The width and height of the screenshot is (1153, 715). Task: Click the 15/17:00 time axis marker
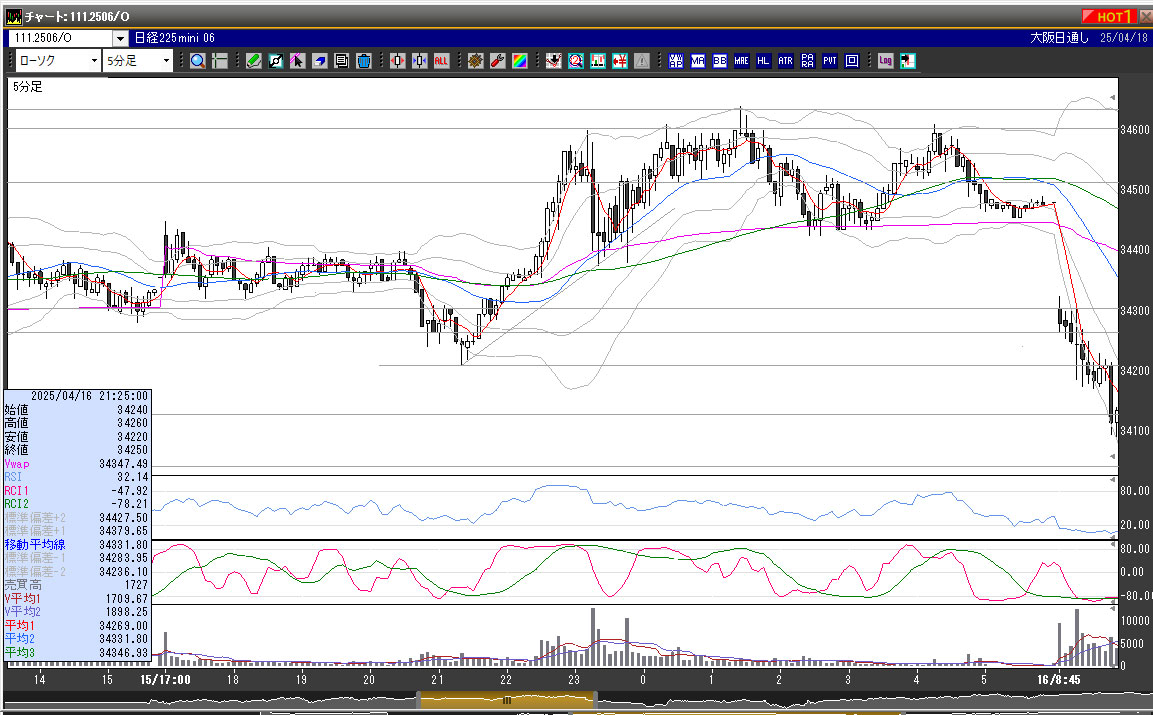(x=165, y=679)
